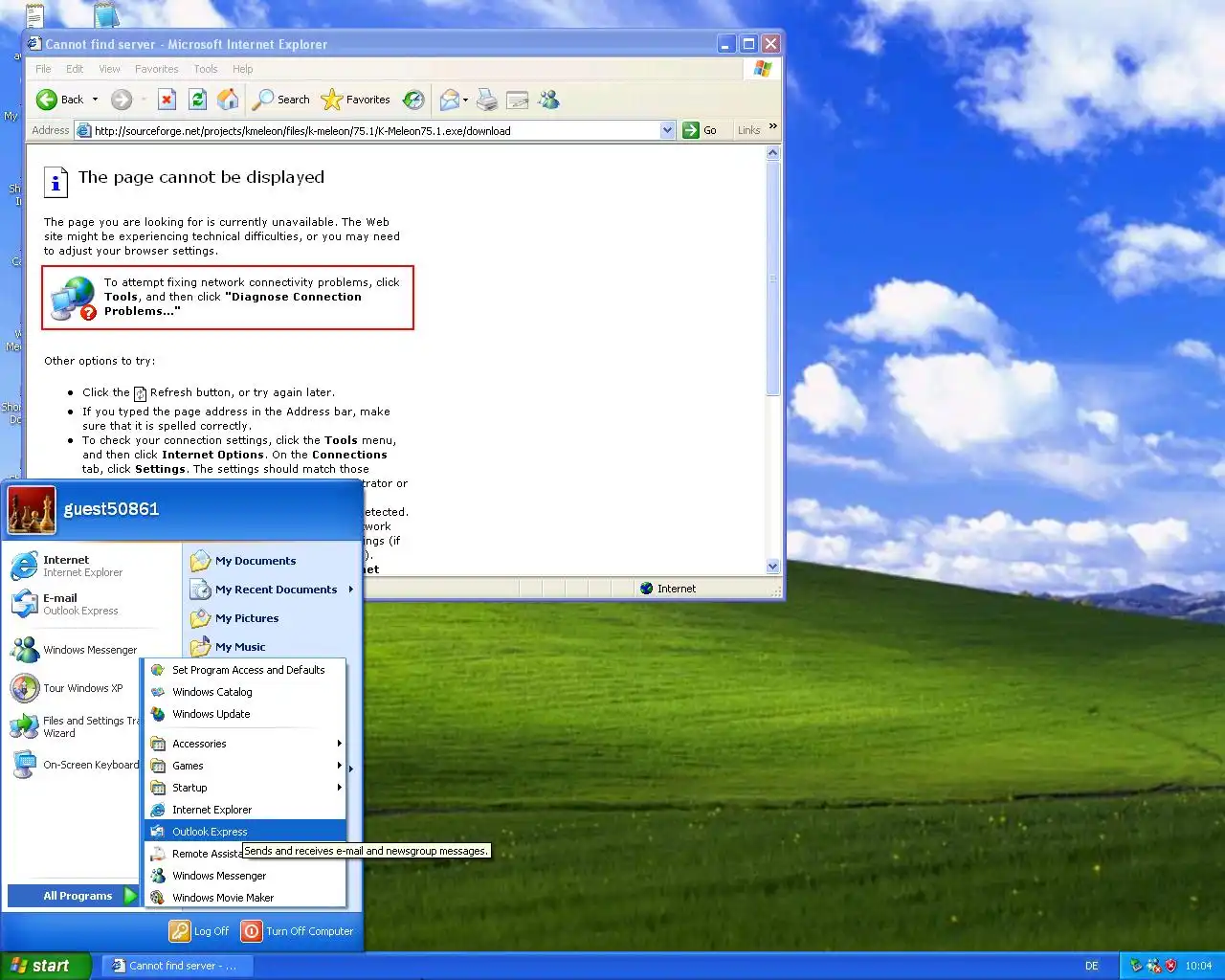Go to the Home page icon
1225x980 pixels.
coord(228,100)
